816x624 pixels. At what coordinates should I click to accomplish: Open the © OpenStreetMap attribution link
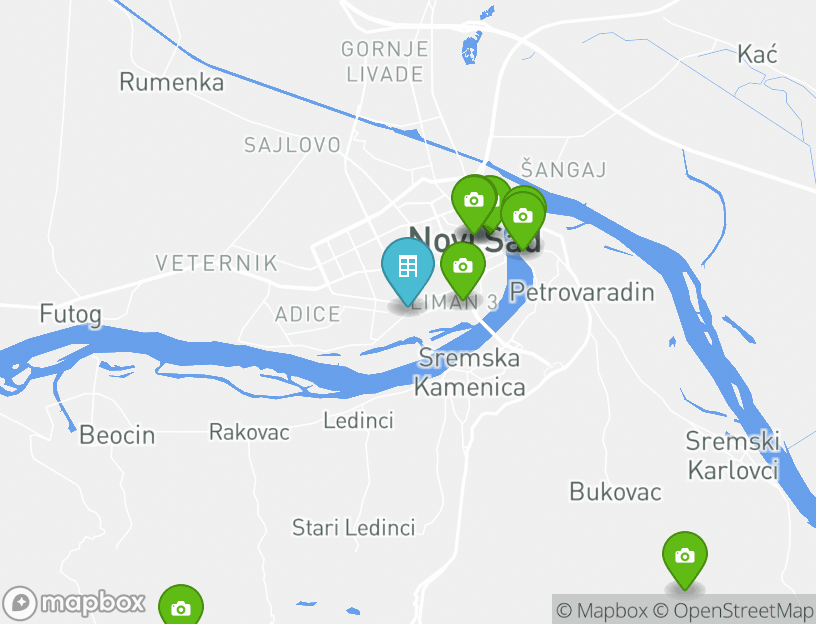(x=733, y=610)
